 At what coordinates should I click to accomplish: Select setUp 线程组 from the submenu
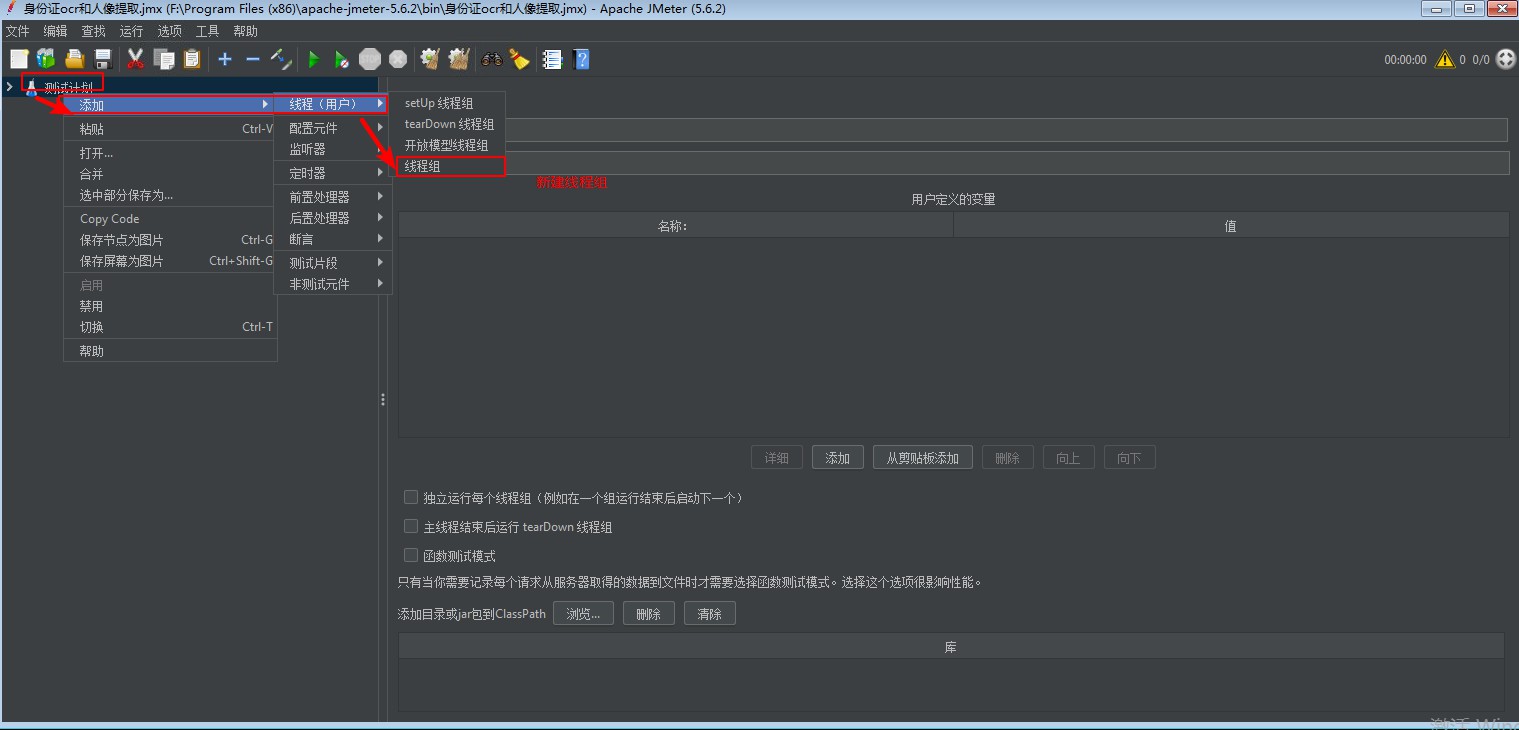click(449, 103)
